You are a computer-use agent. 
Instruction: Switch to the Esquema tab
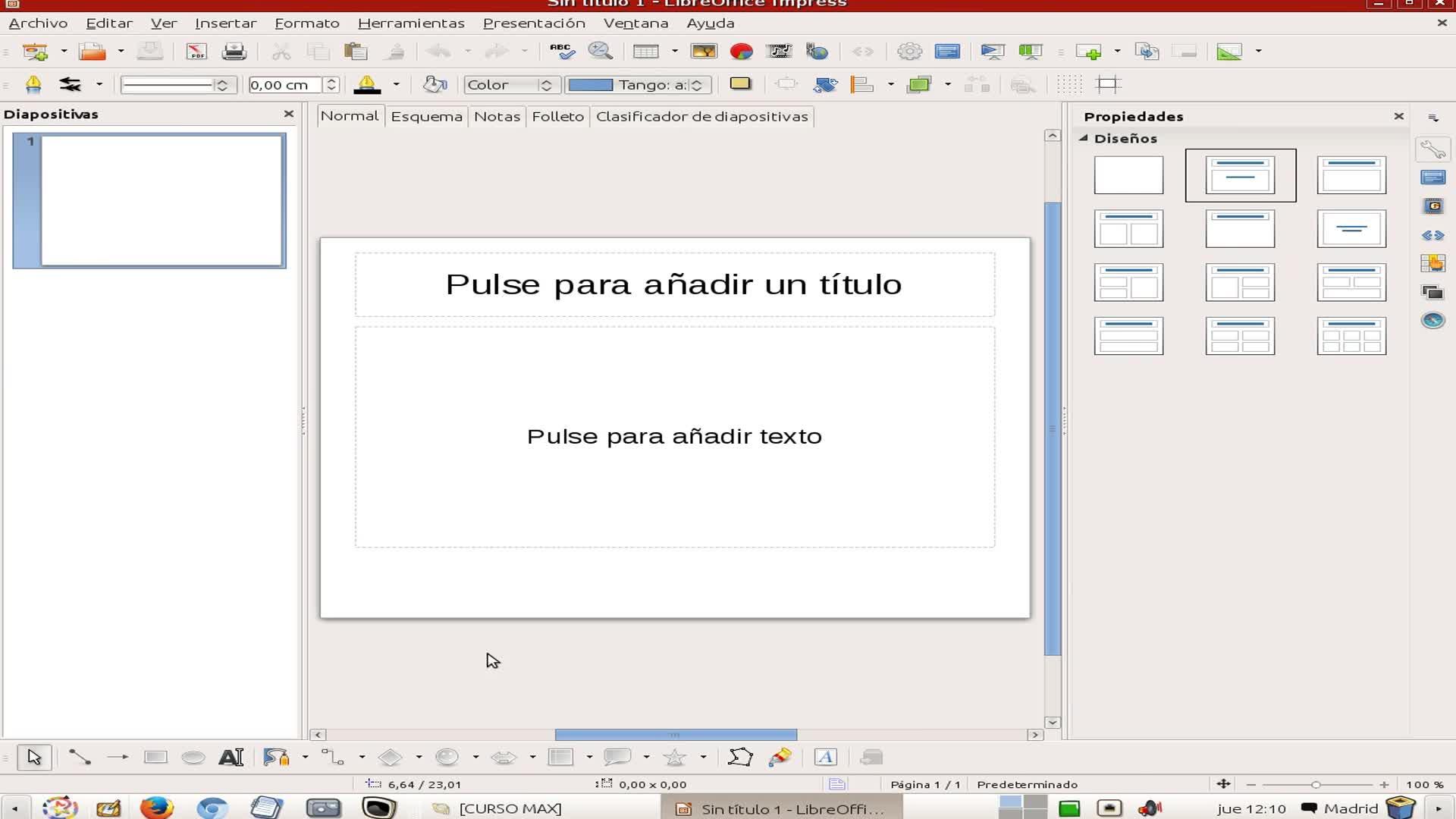[x=426, y=117]
